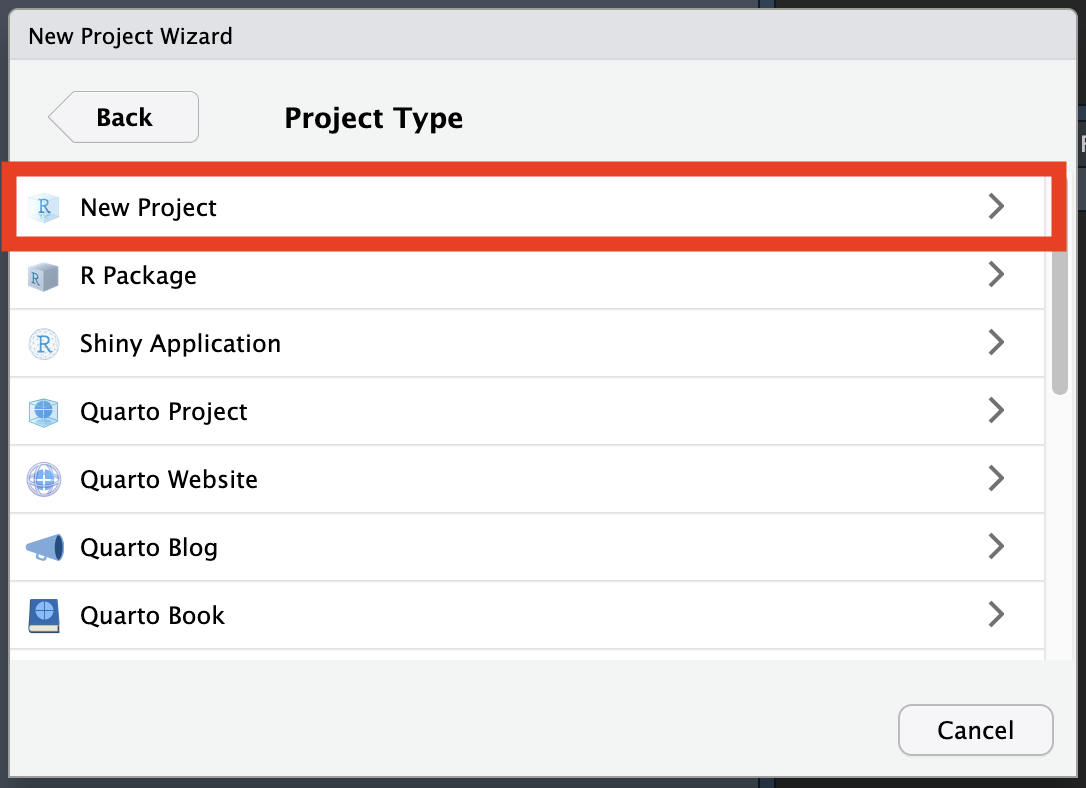The width and height of the screenshot is (1086, 788).
Task: Choose the Shiny Application project type
Action: pos(180,344)
